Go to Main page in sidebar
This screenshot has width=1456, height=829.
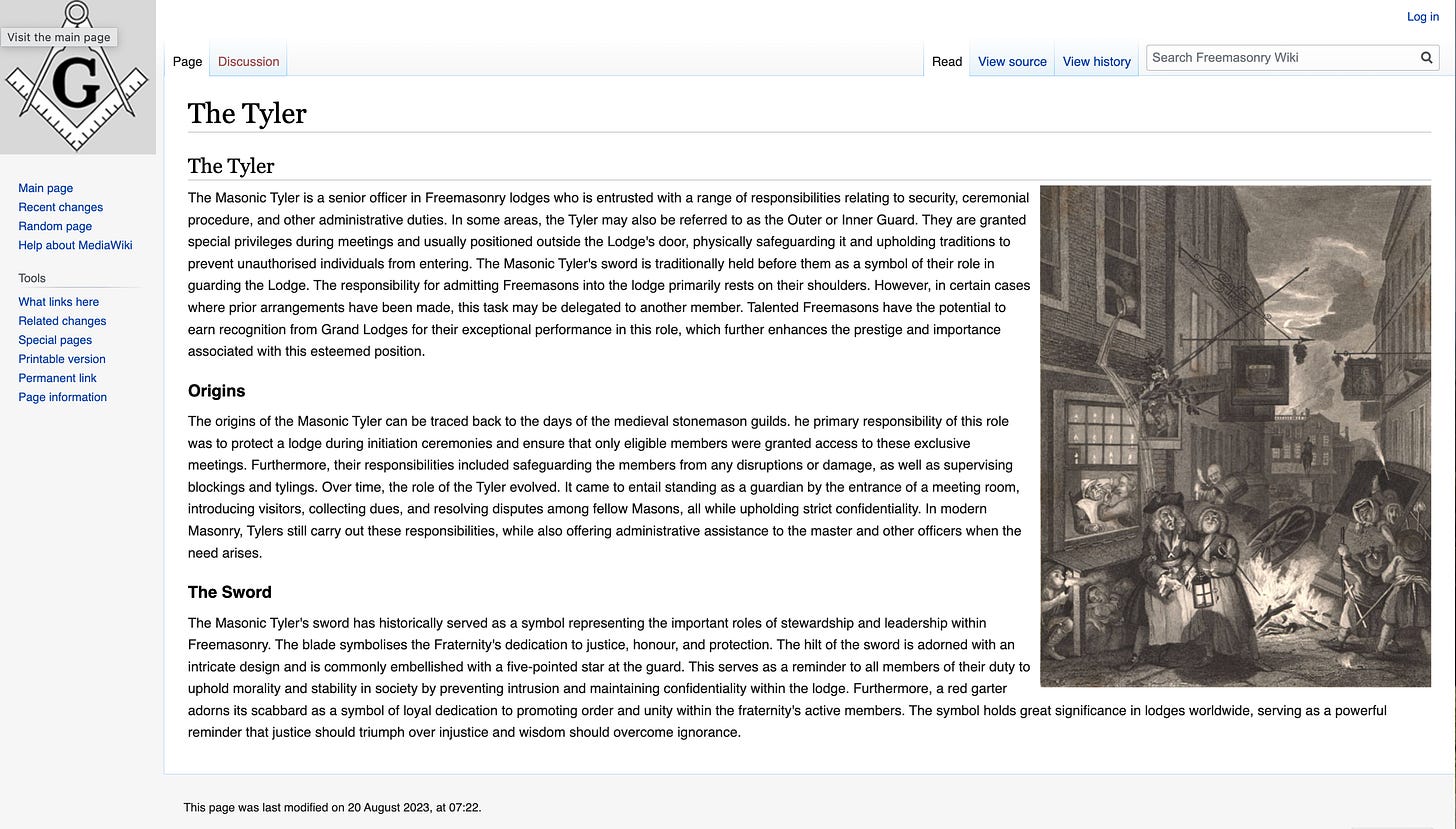[46, 188]
